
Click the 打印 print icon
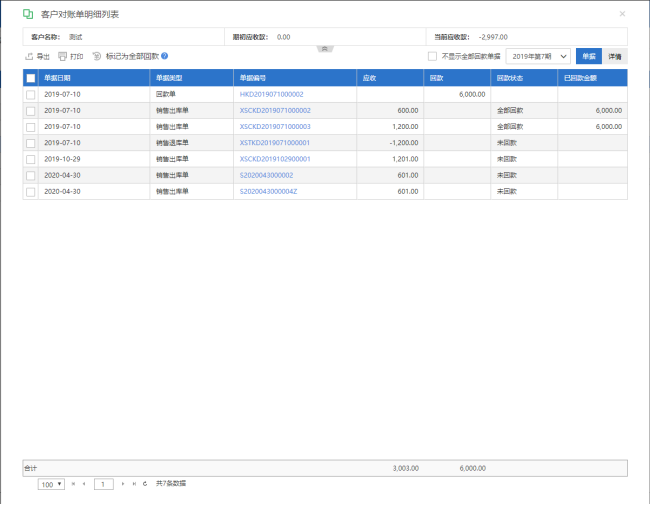(x=62, y=56)
